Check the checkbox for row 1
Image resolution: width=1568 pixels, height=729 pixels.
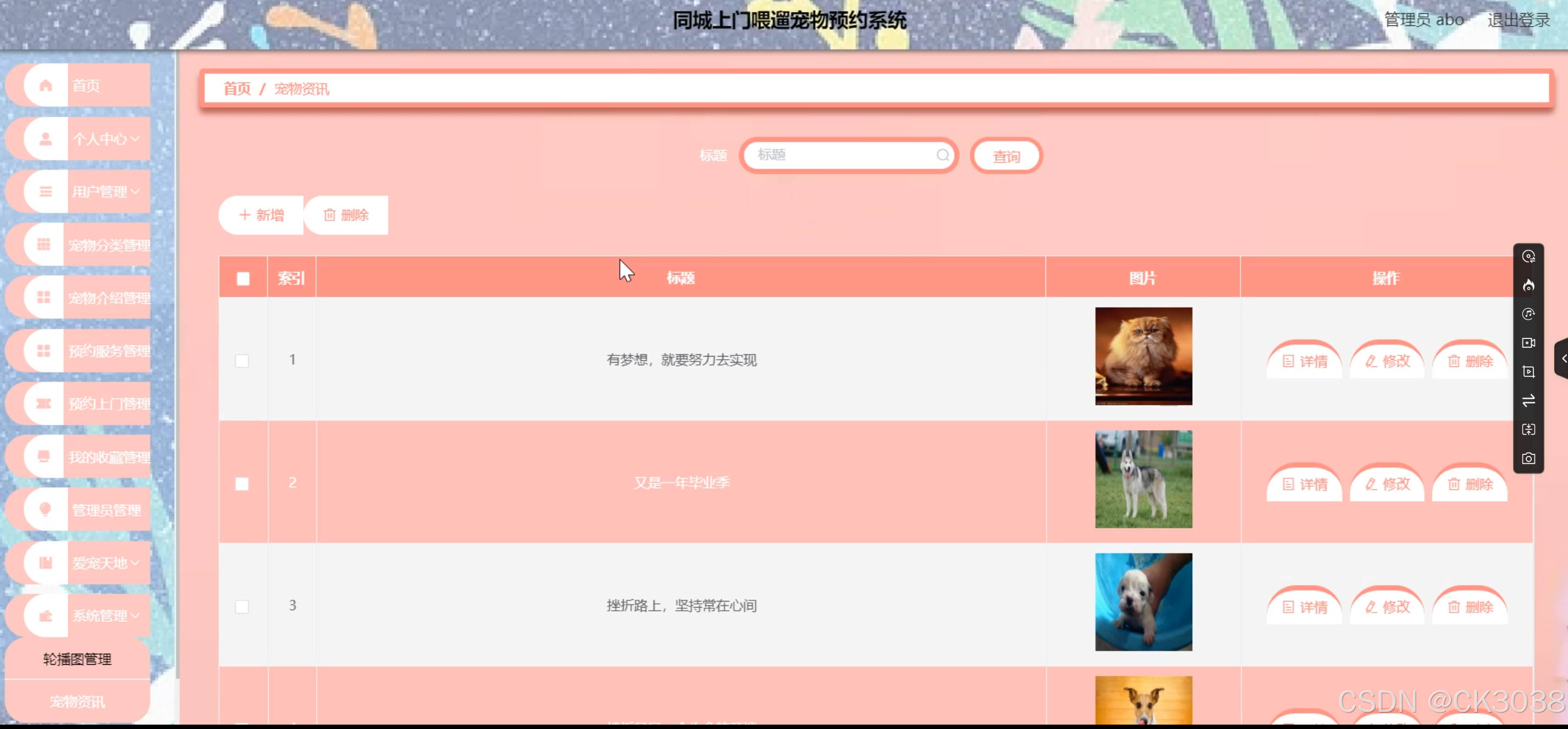pos(242,361)
